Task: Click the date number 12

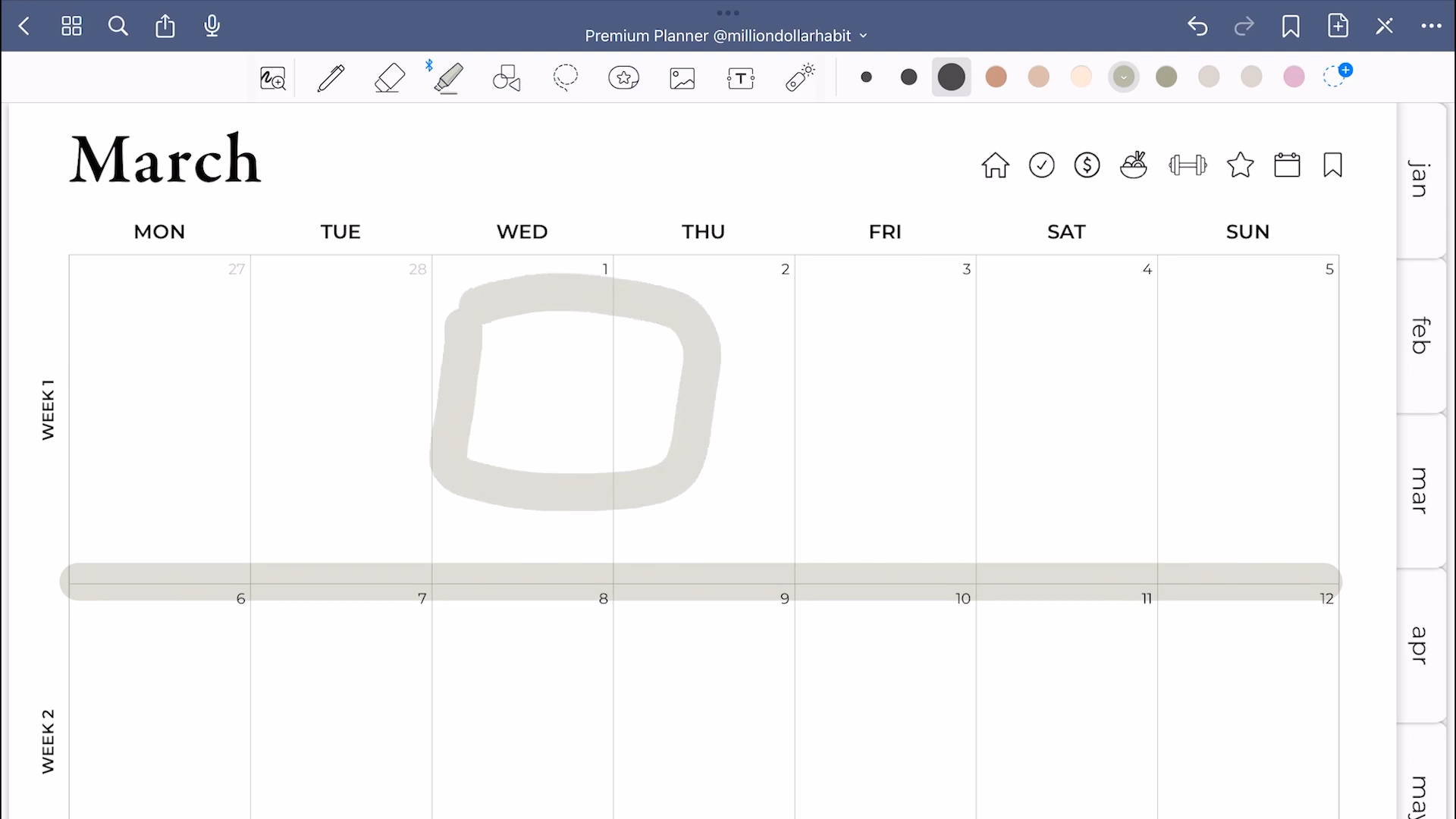Action: pos(1326,598)
